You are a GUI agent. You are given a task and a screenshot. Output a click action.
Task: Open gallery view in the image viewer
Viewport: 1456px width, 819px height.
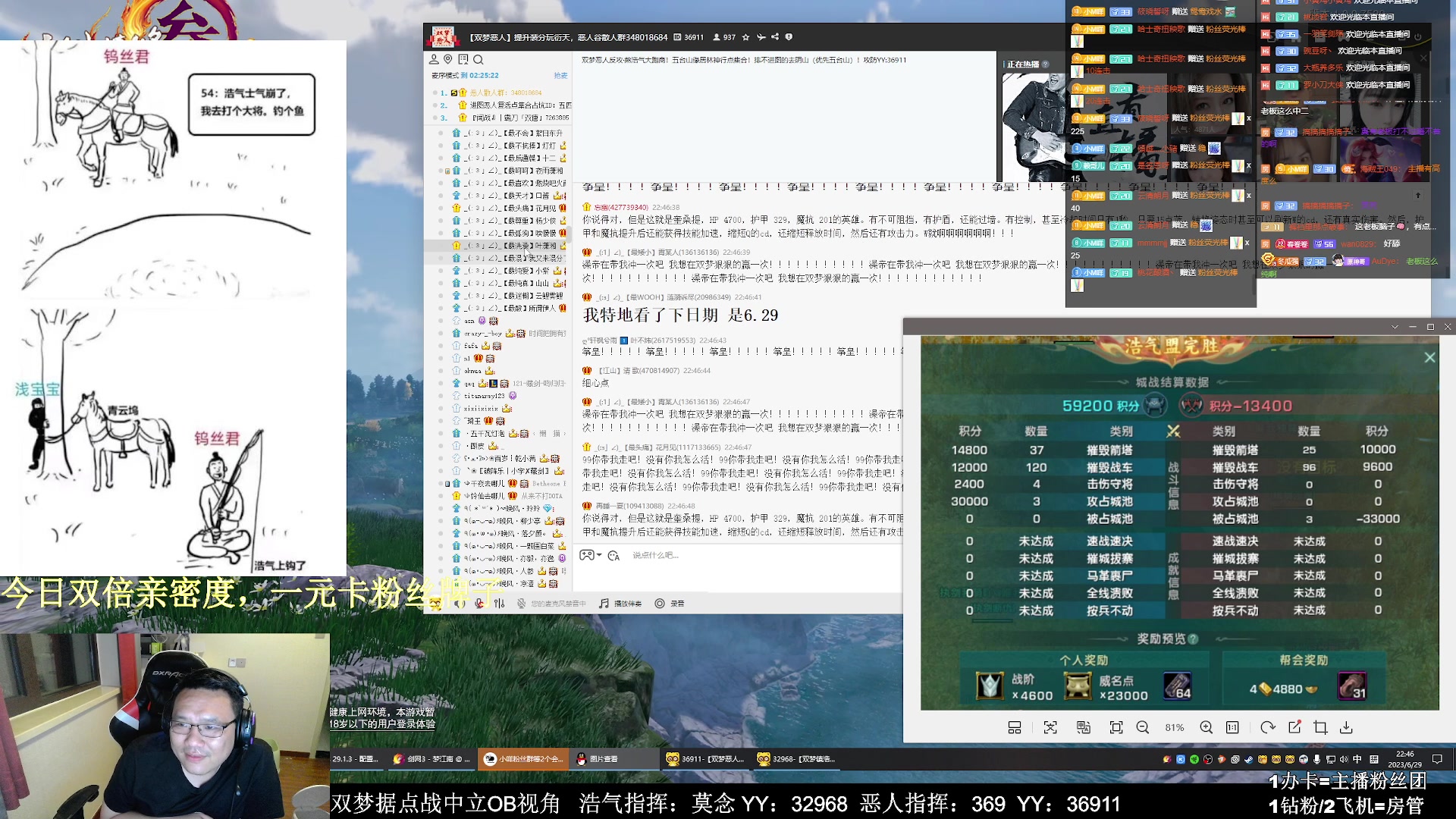coord(1014,728)
